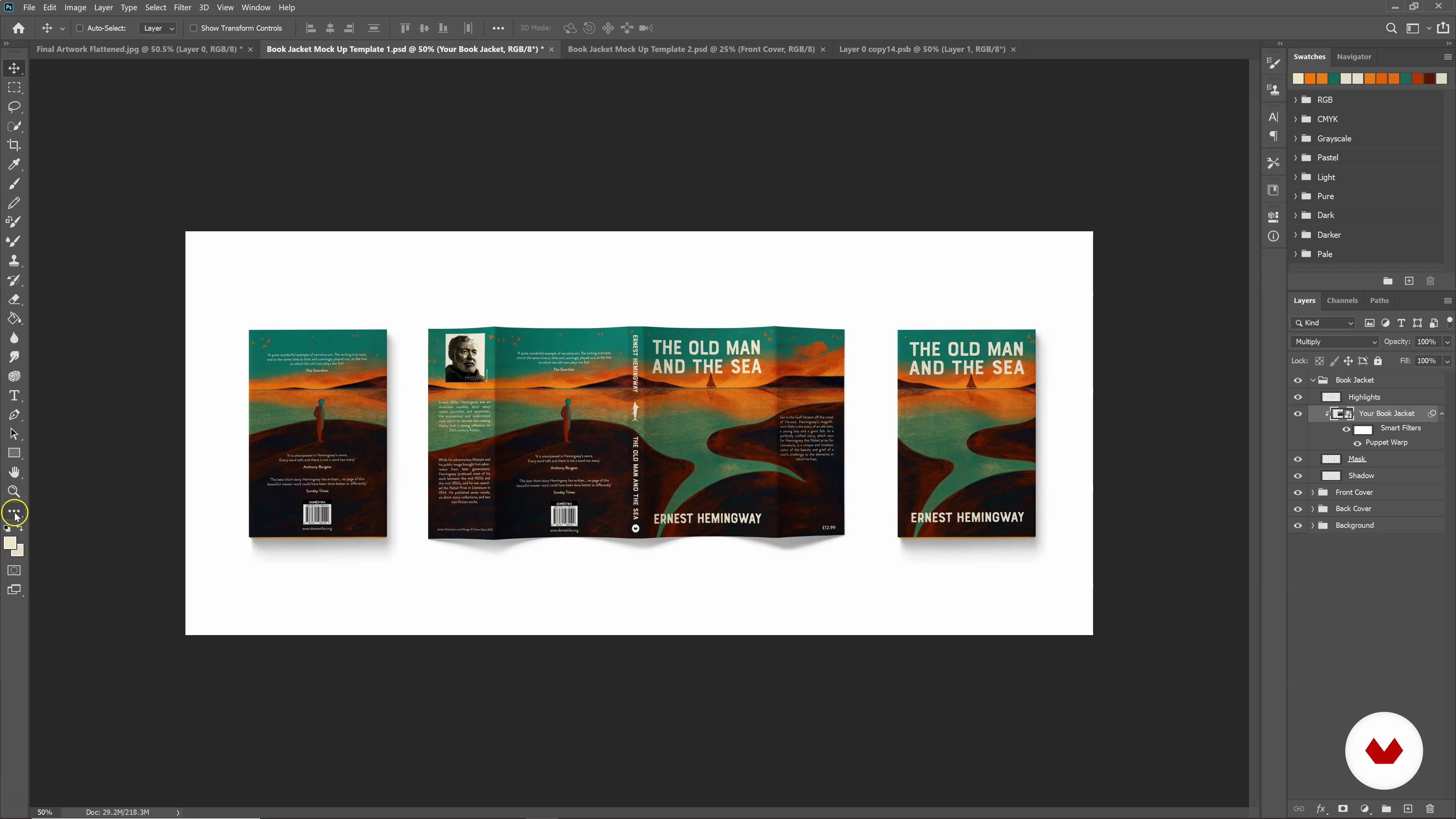The height and width of the screenshot is (819, 1456).
Task: Expand the Pastel swatch folder
Action: (1296, 158)
